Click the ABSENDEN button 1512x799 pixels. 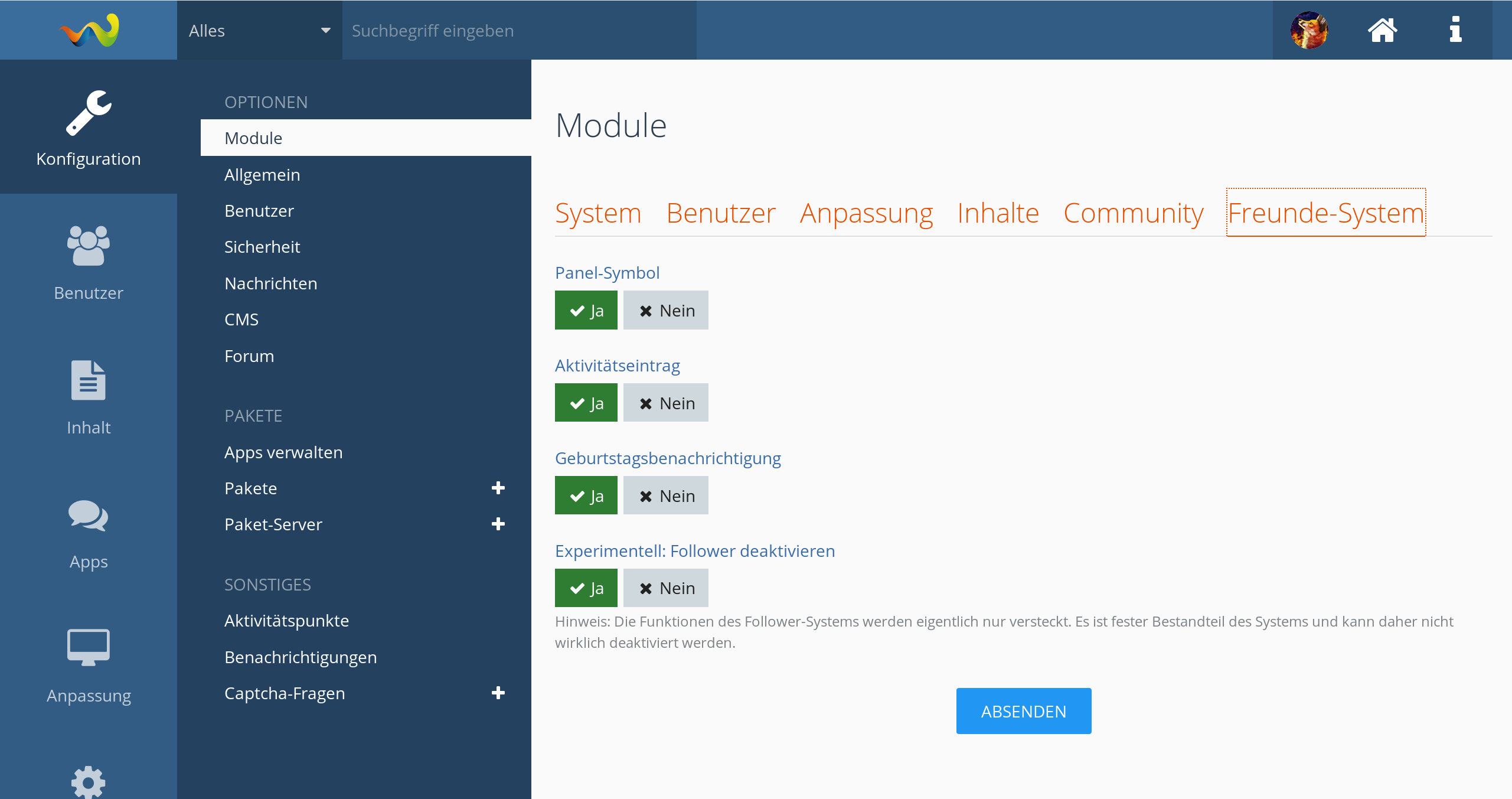click(x=1023, y=711)
